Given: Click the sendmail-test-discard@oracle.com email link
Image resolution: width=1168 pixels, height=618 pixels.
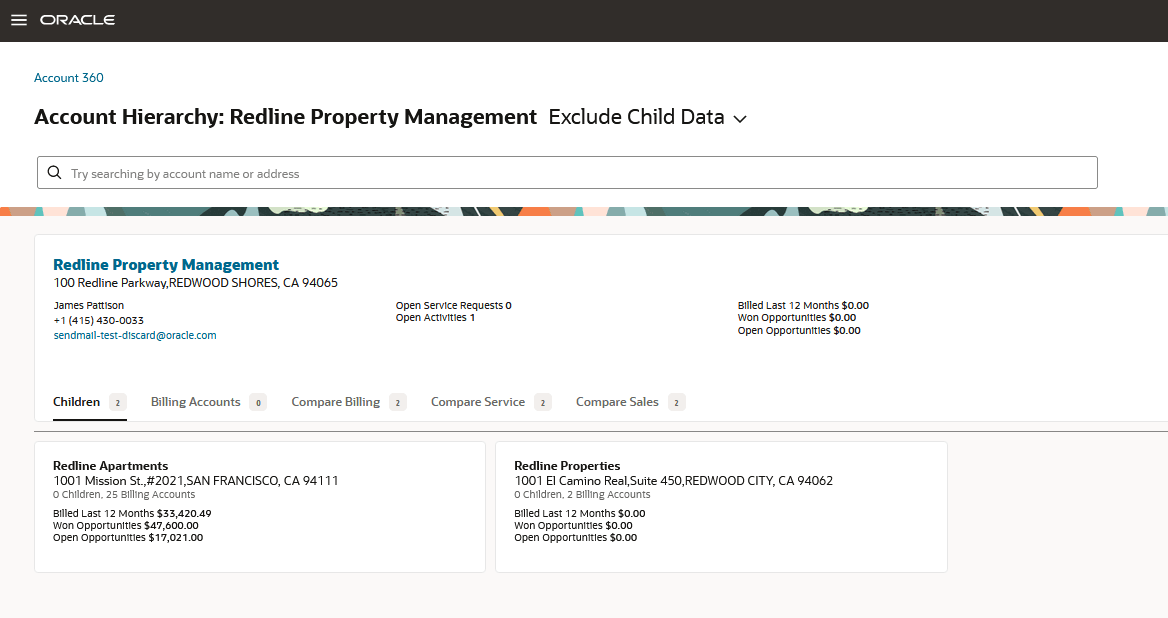Looking at the screenshot, I should pyautogui.click(x=135, y=335).
